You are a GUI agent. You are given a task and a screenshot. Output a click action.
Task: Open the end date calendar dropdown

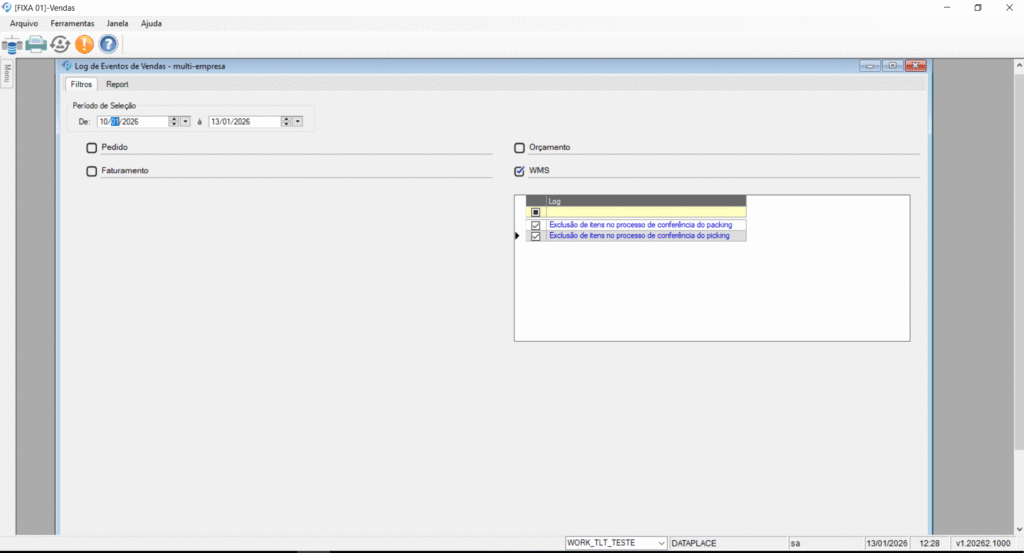point(298,121)
